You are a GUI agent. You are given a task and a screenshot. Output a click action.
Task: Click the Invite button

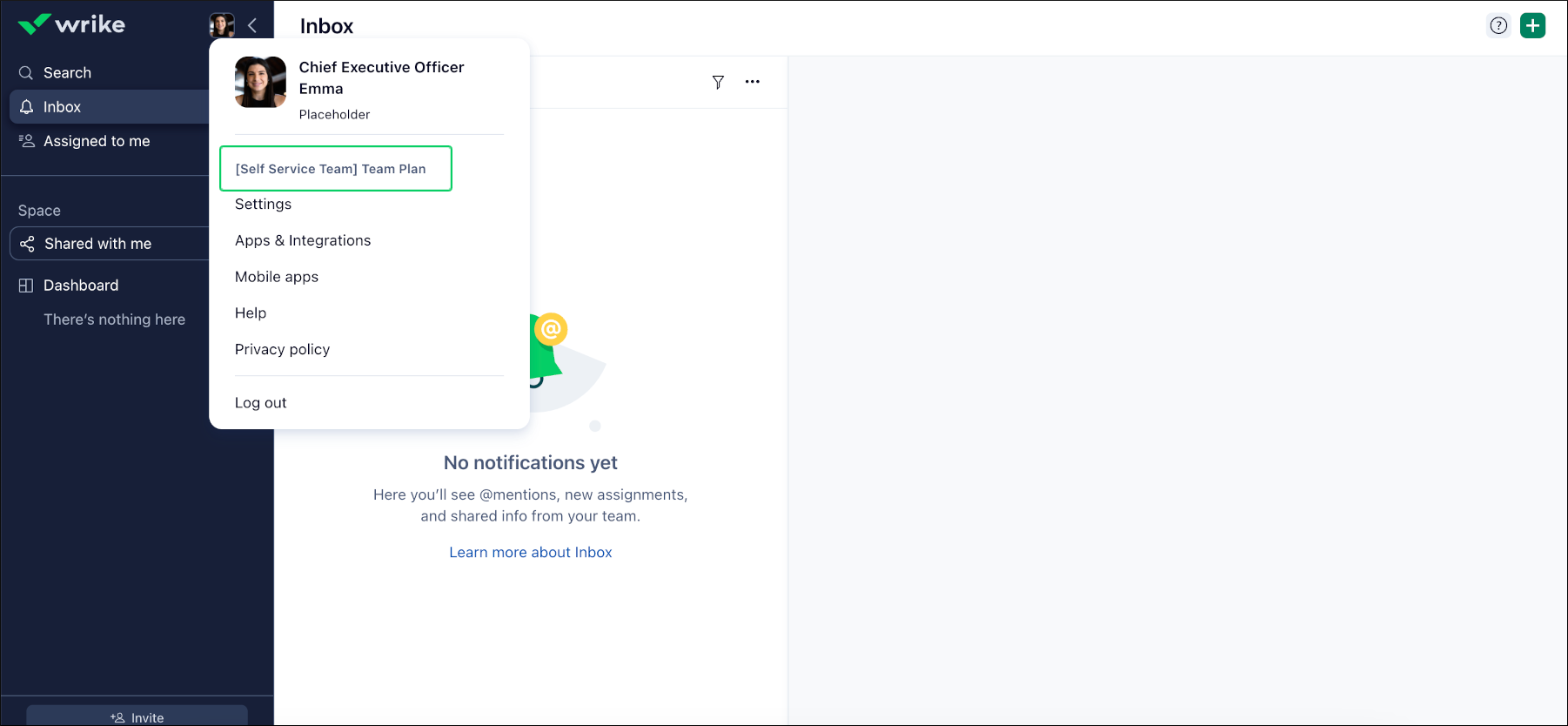pos(137,716)
